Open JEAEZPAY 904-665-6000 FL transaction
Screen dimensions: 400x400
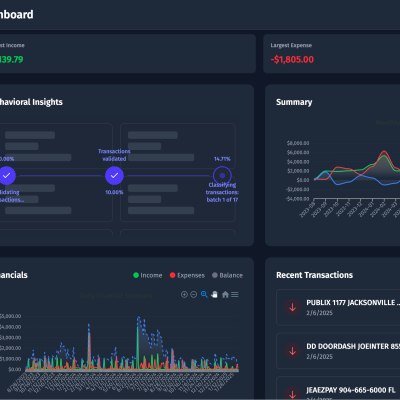pos(338,389)
